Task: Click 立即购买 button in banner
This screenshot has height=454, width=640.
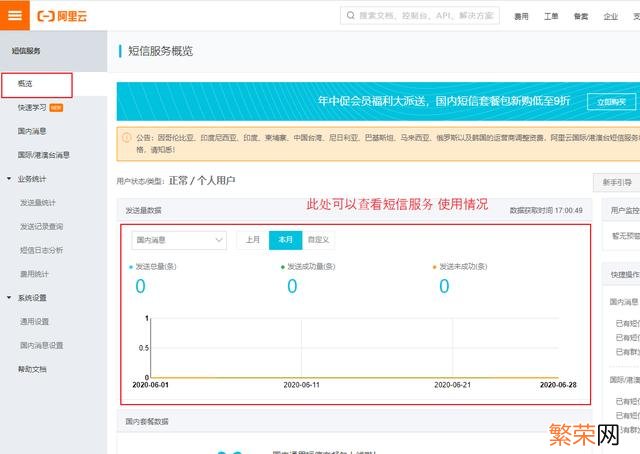Action: coord(611,102)
